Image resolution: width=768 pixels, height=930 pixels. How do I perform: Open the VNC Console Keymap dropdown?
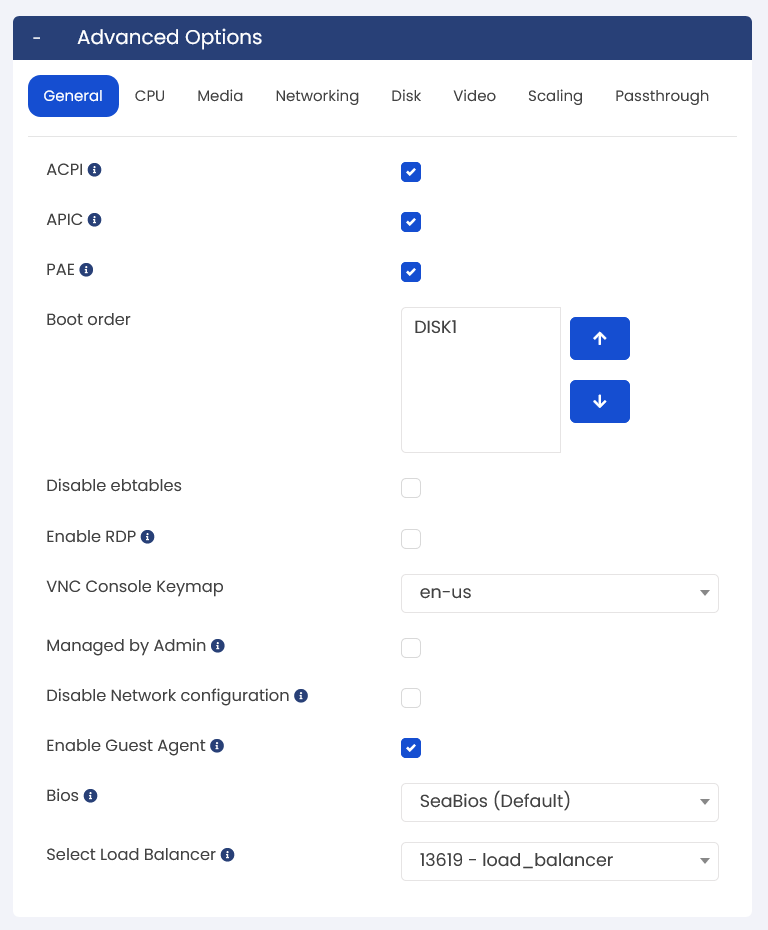click(560, 593)
